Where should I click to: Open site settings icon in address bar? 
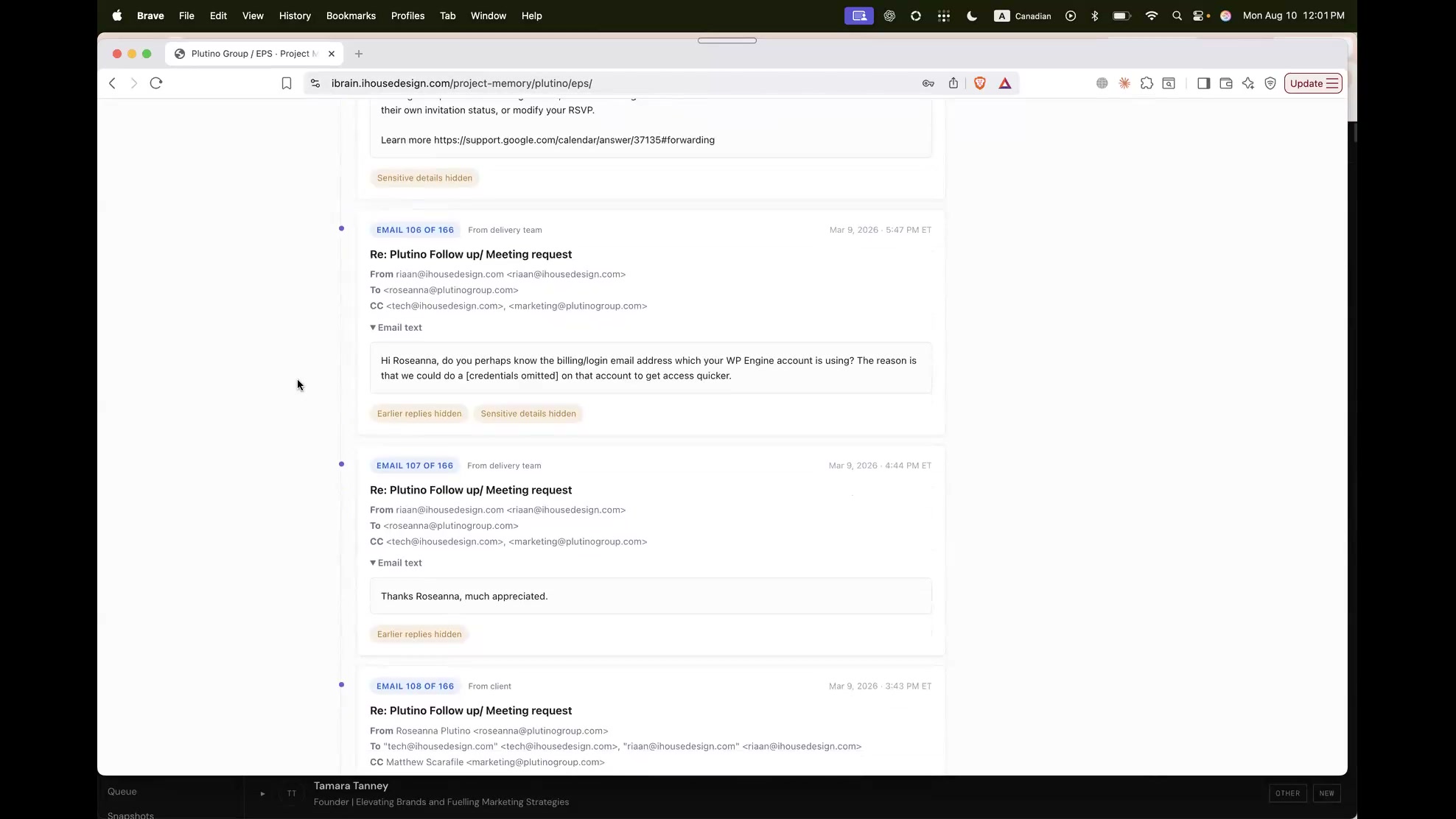point(315,83)
